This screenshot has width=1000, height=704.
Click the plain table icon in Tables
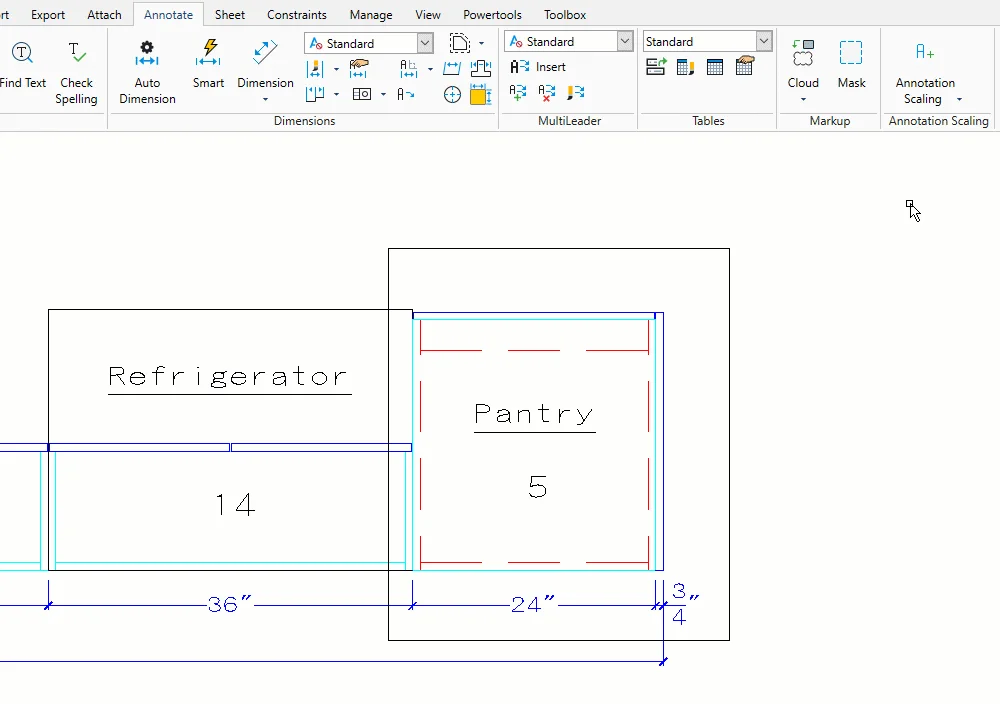[714, 67]
